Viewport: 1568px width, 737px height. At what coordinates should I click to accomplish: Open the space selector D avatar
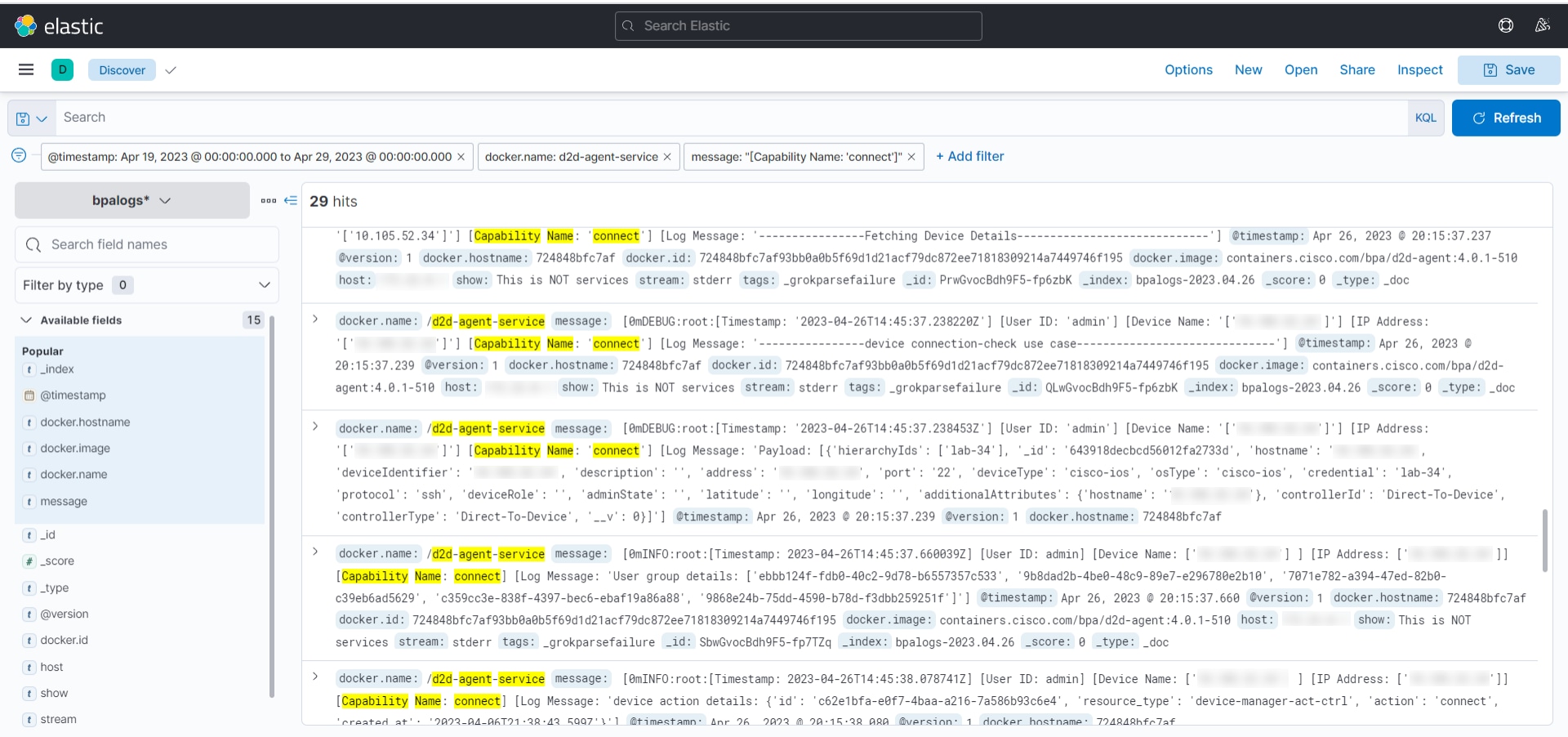(x=62, y=69)
